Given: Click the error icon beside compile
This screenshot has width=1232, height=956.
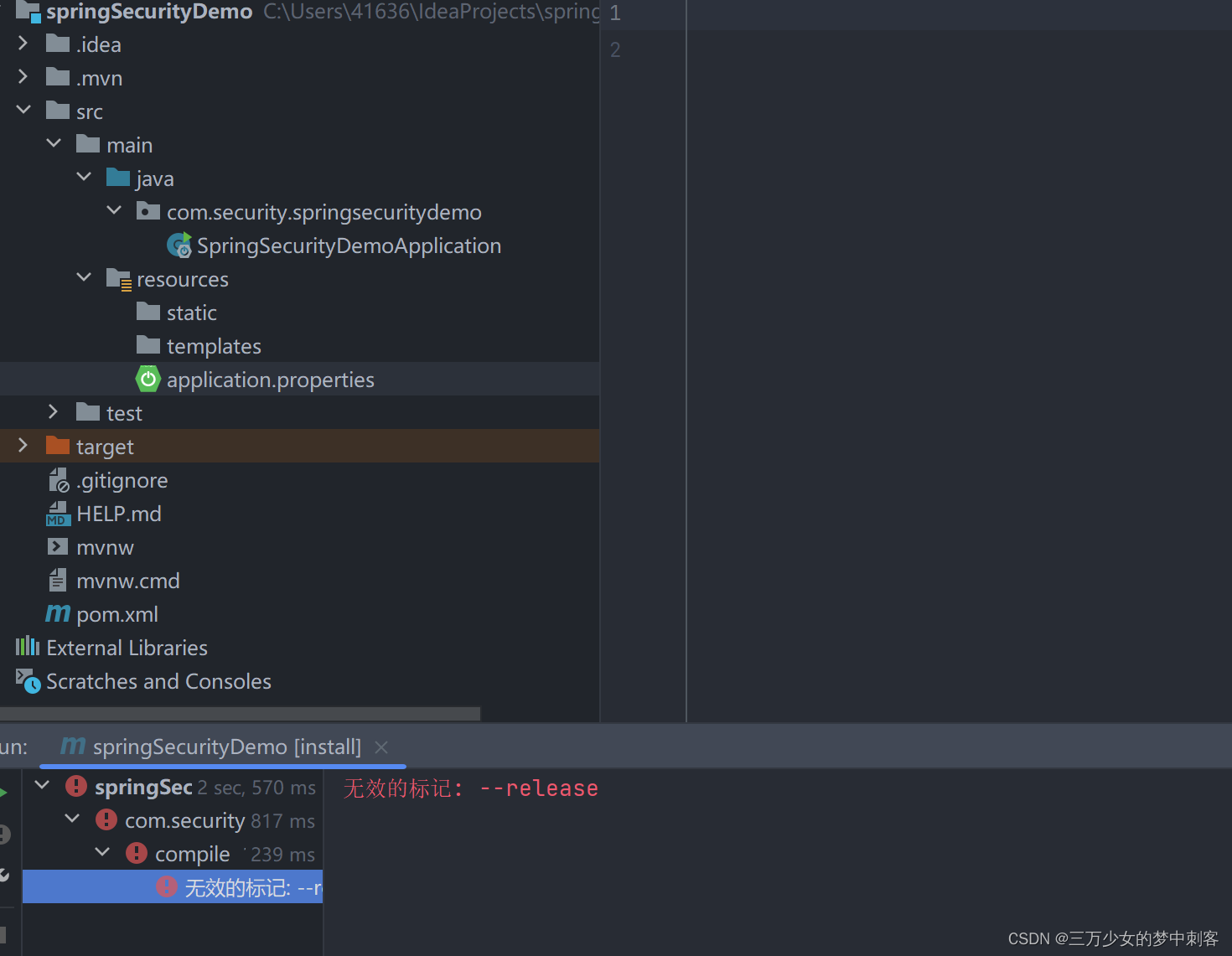Looking at the screenshot, I should (137, 853).
